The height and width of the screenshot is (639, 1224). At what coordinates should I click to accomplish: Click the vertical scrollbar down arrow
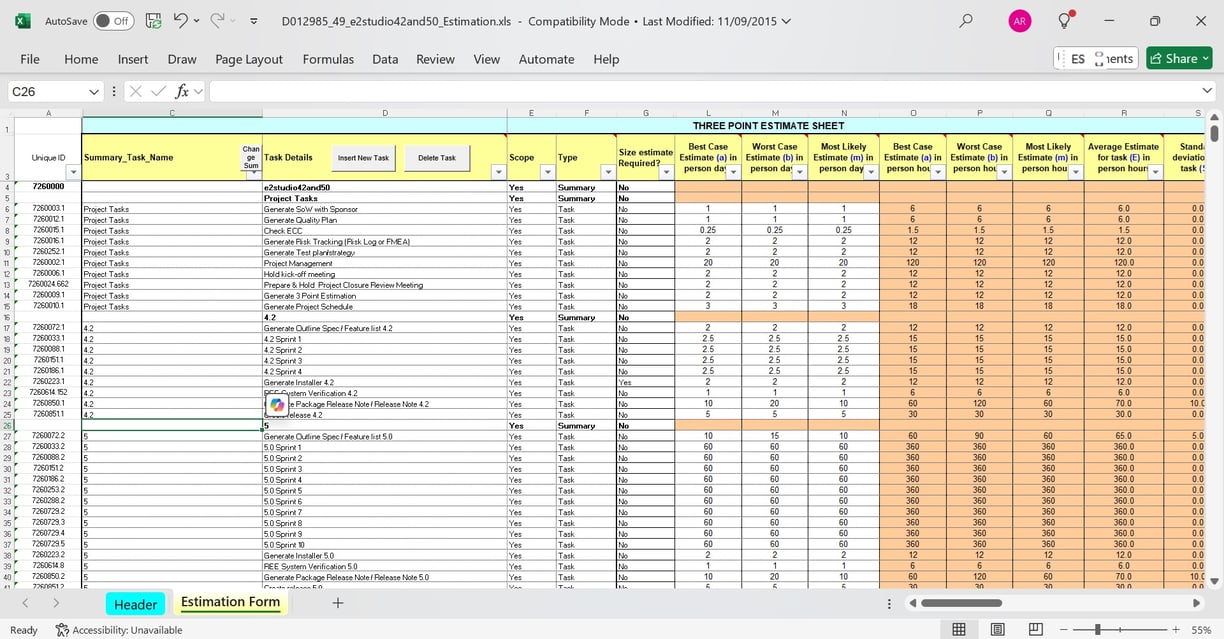pyautogui.click(x=1214, y=581)
